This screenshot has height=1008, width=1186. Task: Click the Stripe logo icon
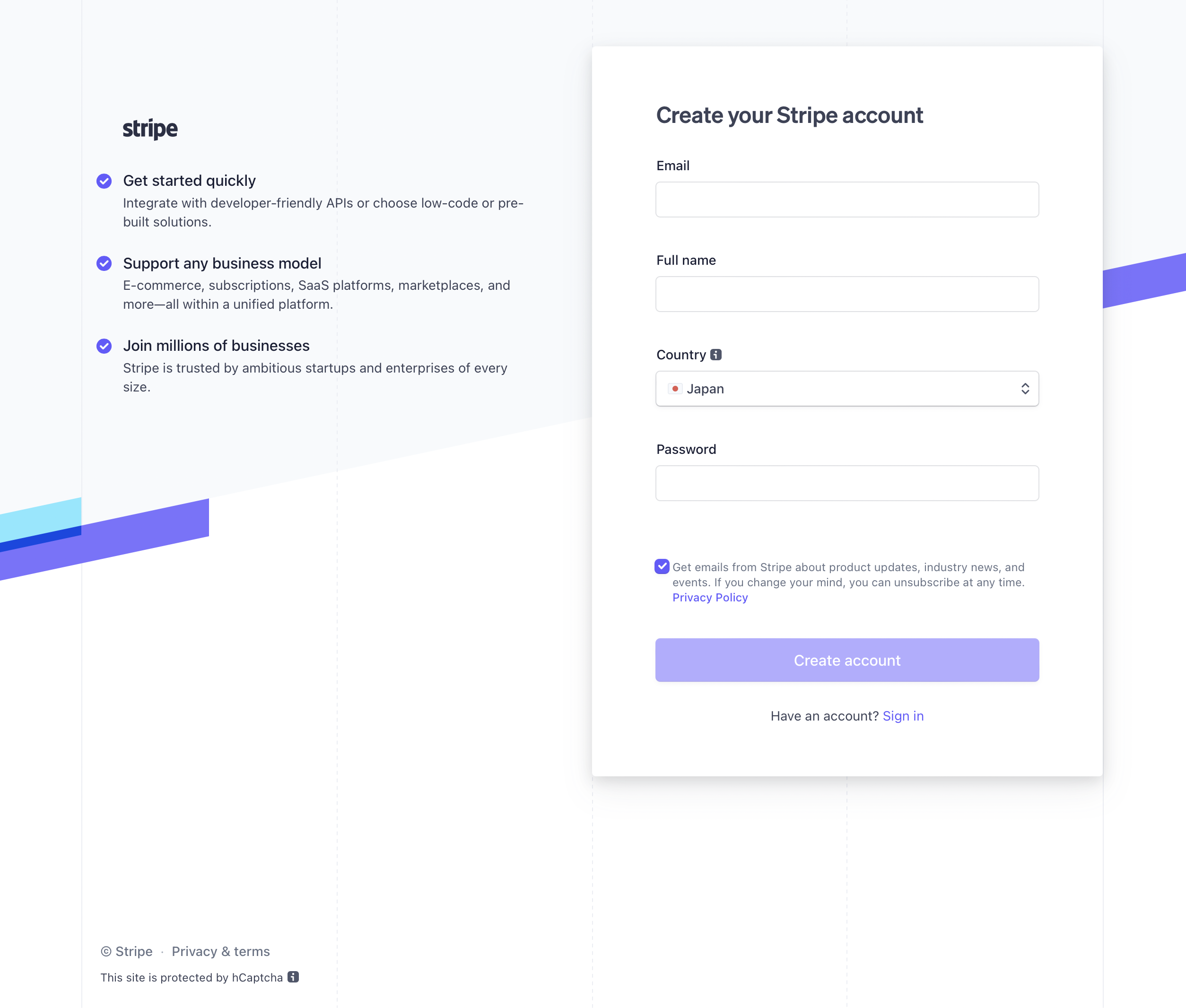coord(150,129)
